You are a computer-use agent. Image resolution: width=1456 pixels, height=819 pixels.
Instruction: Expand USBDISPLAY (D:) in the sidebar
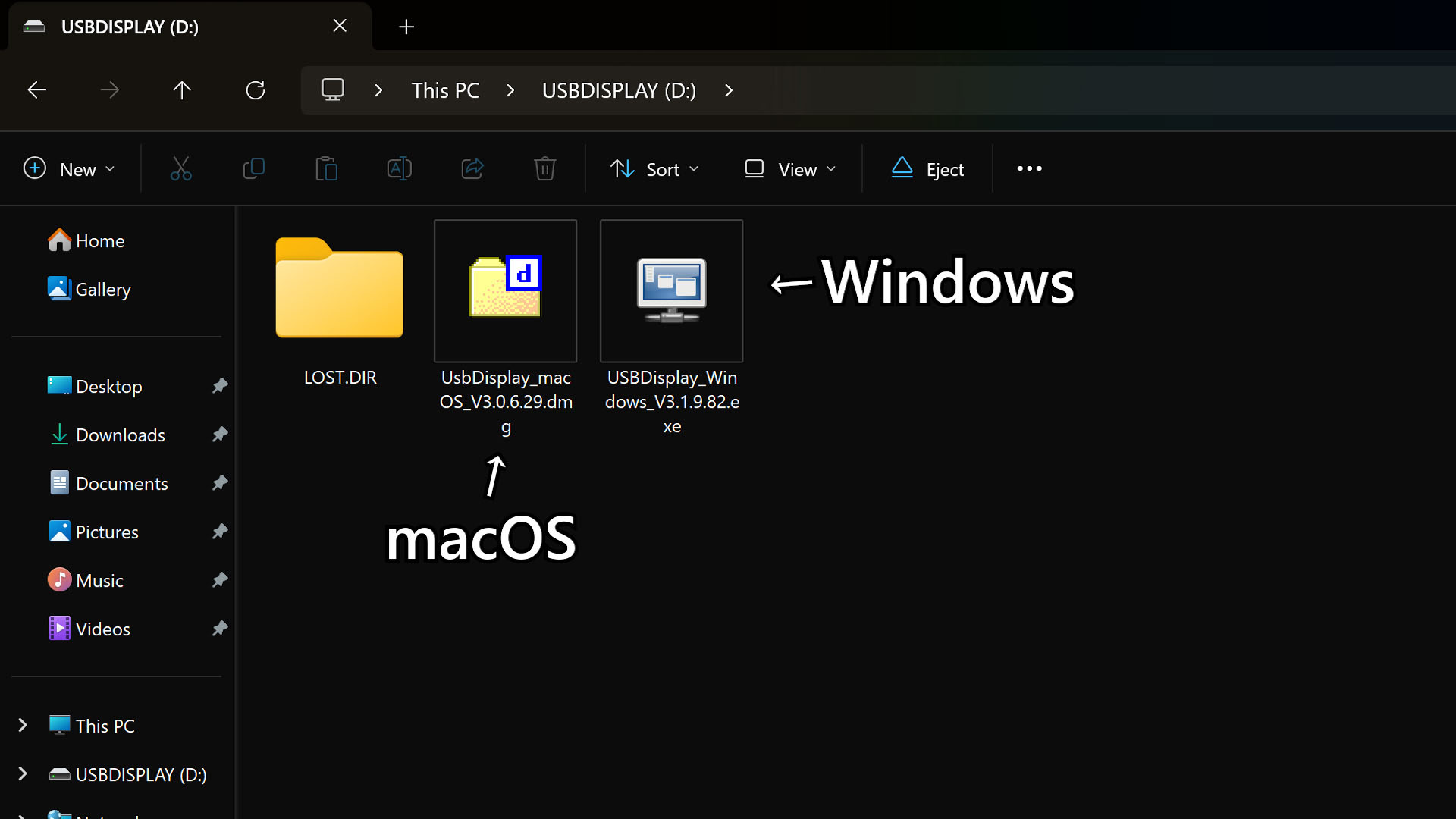tap(23, 774)
